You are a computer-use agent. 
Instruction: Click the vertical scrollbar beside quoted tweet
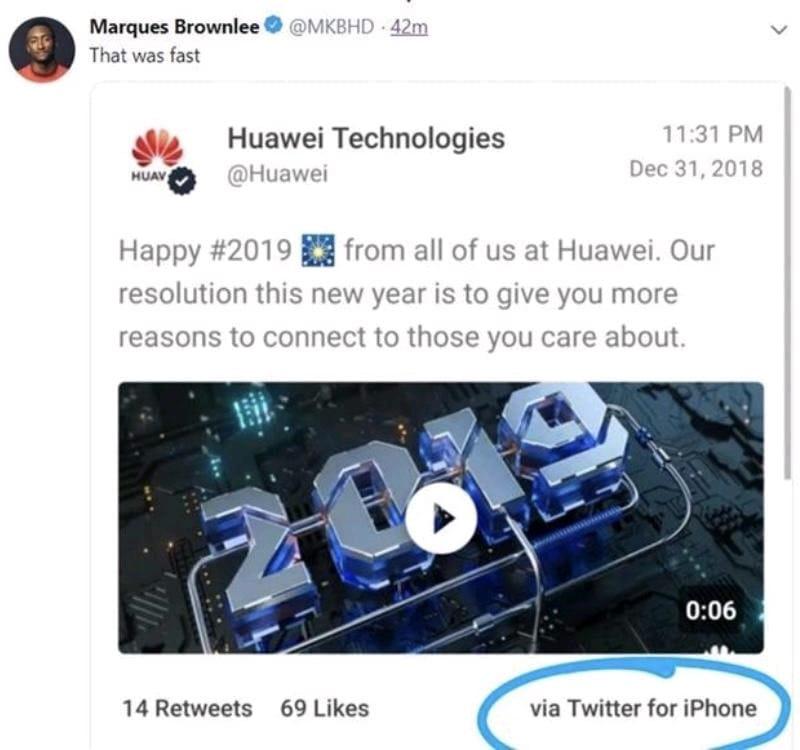[787, 283]
